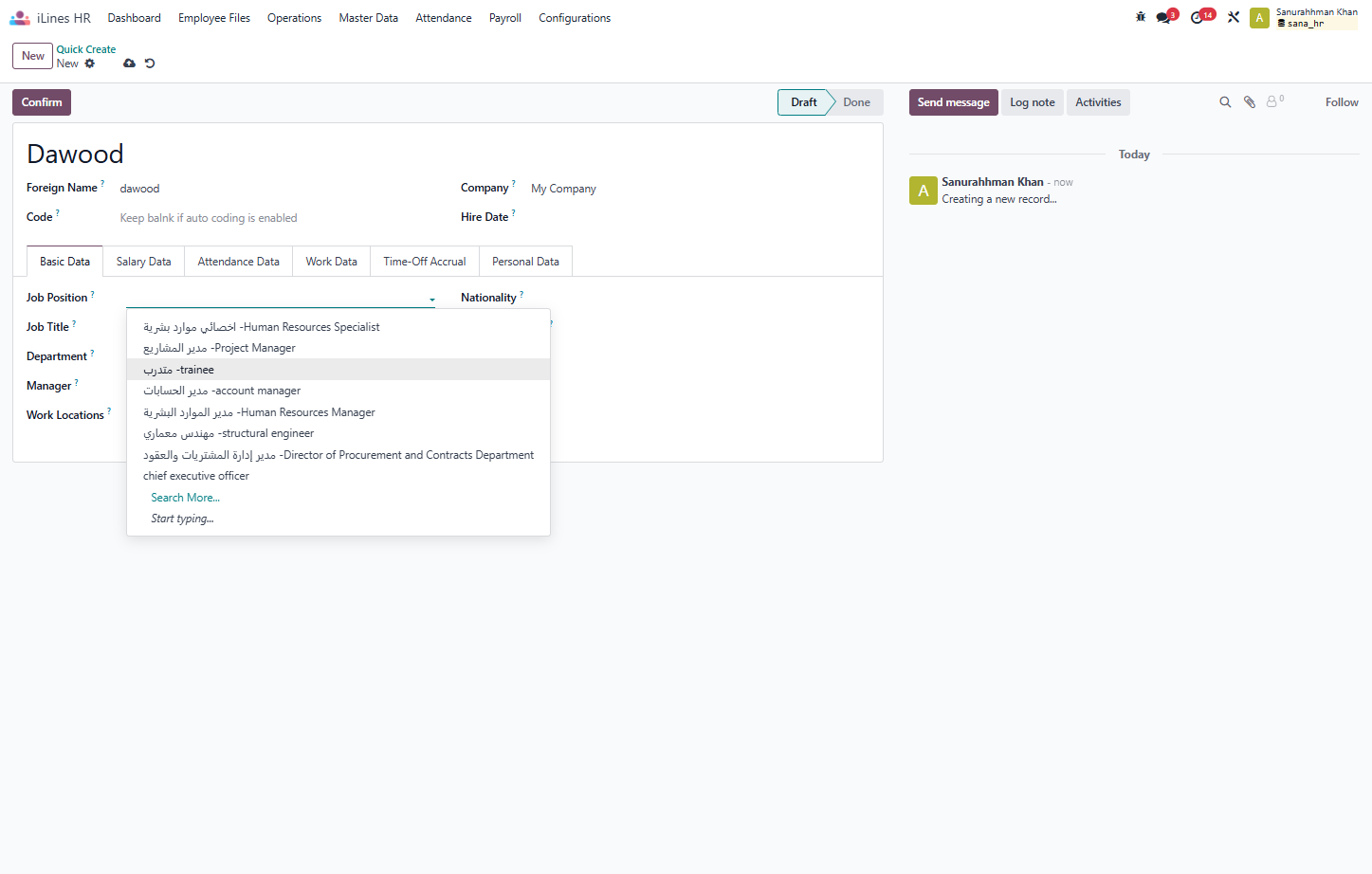Search chatter messages with the magnifier icon
The height and width of the screenshot is (874, 1372).
pos(1225,102)
